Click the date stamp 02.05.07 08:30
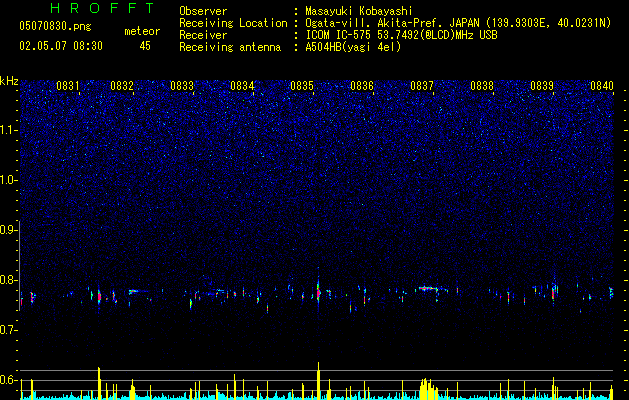The height and width of the screenshot is (400, 629). tap(61, 46)
